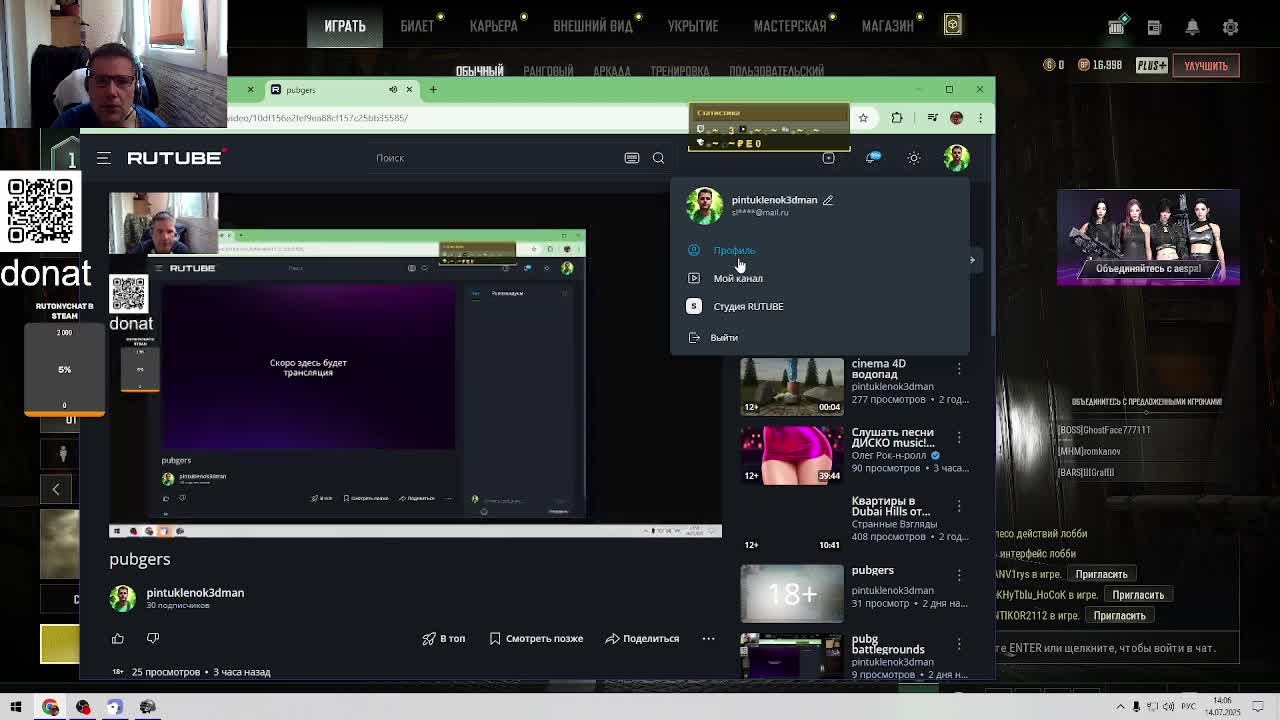Click the PUBG clan banner thumbnail
The image size is (1280, 720).
point(1148,237)
